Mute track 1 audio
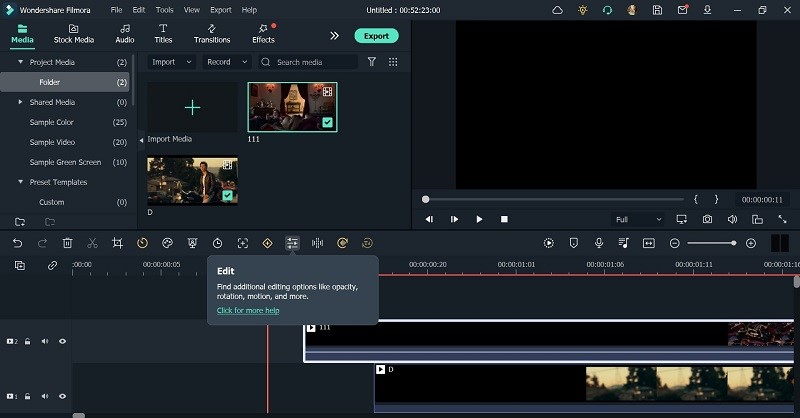This screenshot has height=418, width=800. (x=45, y=397)
